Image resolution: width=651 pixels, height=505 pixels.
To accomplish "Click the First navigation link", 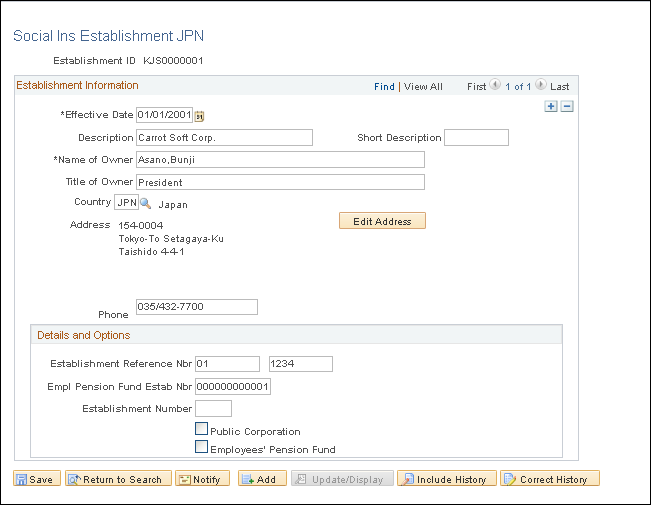I will click(476, 87).
